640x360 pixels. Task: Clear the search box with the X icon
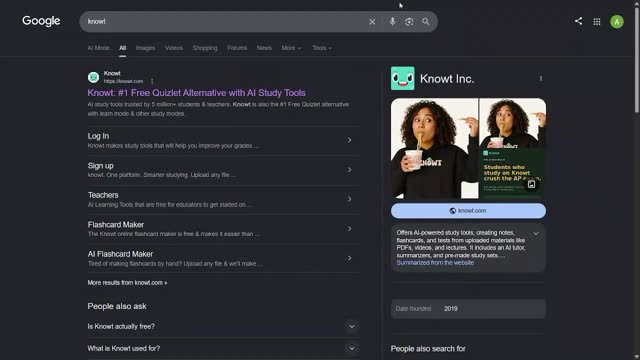pos(372,22)
